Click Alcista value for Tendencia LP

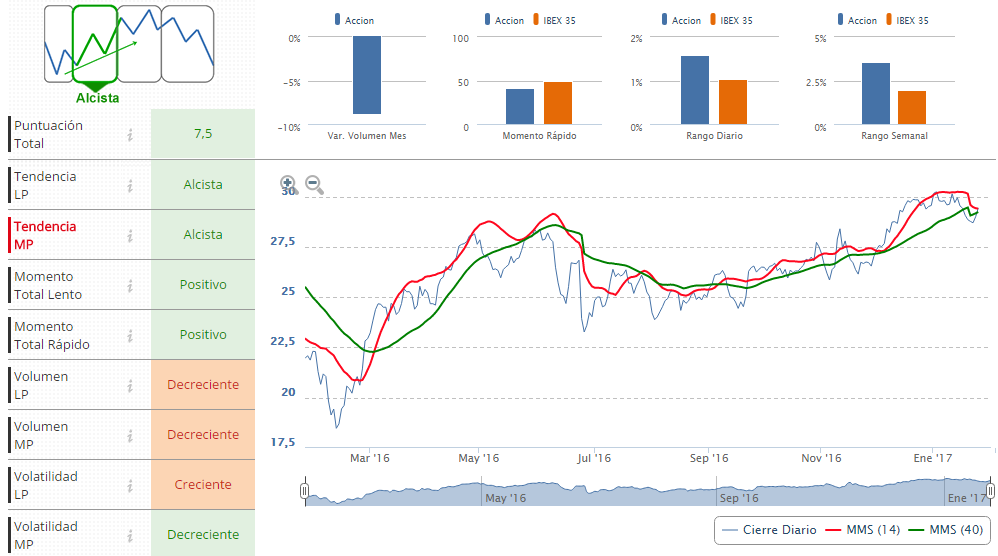click(203, 184)
